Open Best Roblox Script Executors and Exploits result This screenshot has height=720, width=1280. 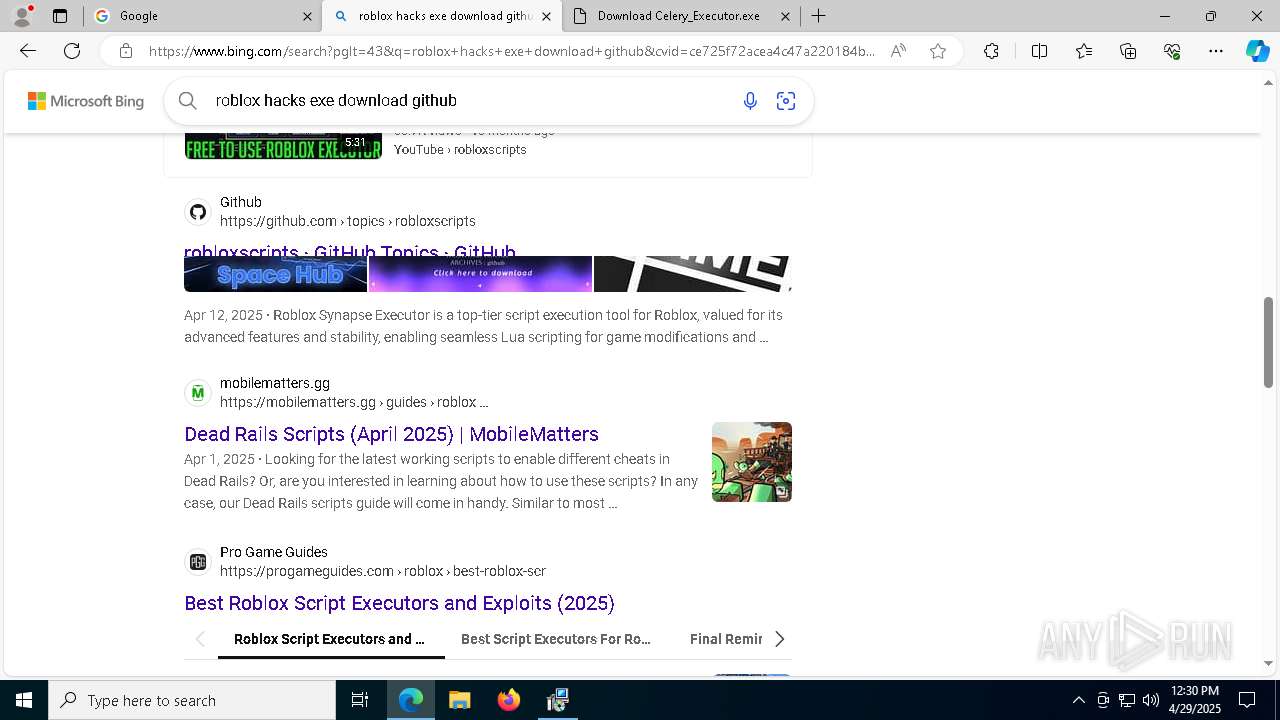399,603
